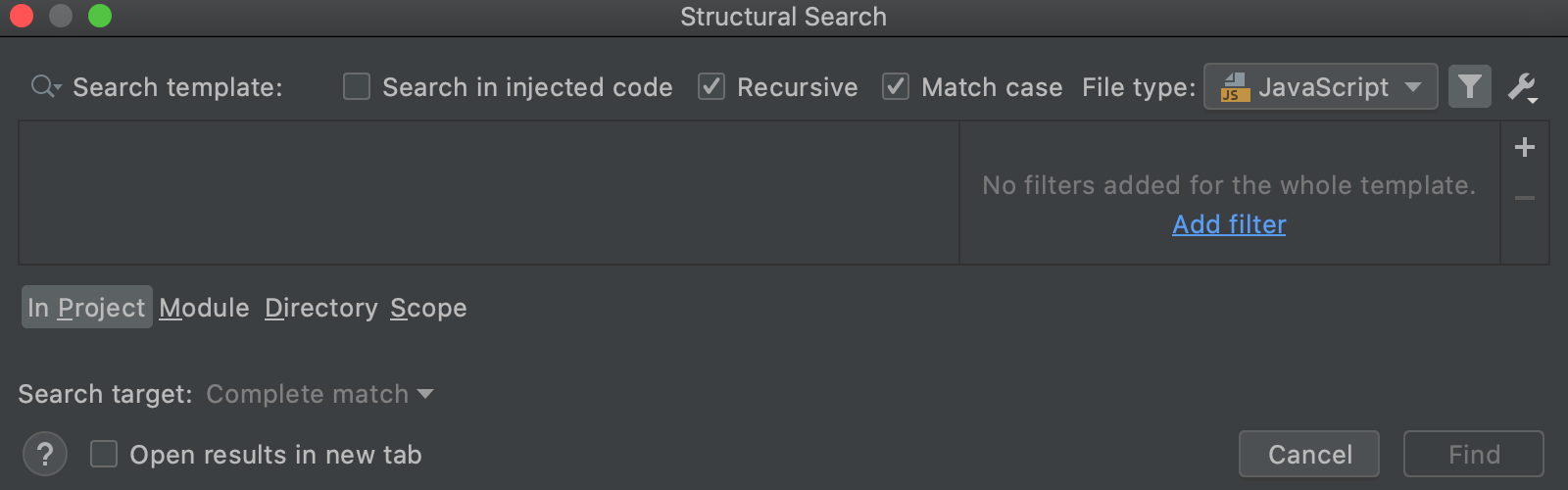Click the plus icon to add filter
This screenshot has height=490, width=1568.
click(1525, 148)
